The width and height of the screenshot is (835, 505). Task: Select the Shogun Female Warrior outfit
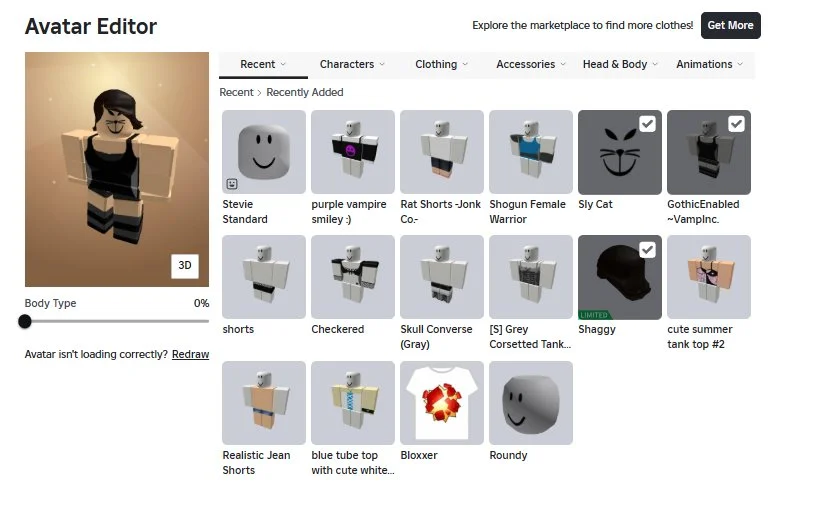click(531, 152)
